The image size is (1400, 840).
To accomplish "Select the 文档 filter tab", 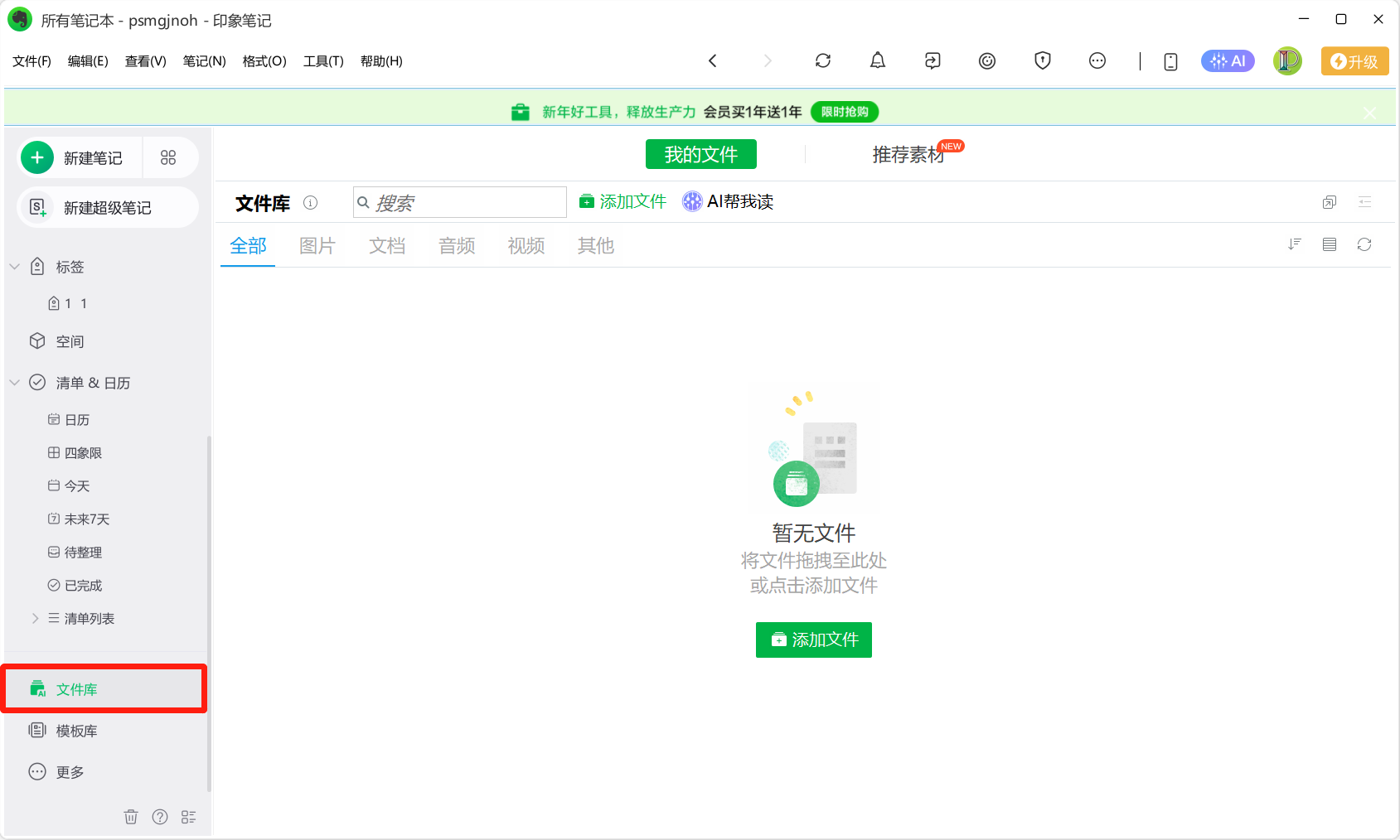I will (x=387, y=246).
